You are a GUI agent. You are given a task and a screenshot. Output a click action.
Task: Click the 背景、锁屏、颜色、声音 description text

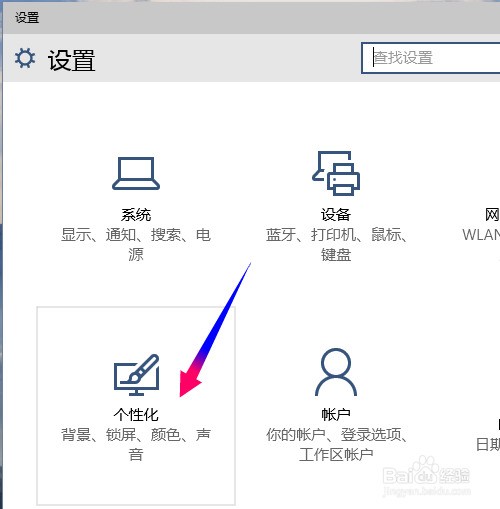(136, 445)
